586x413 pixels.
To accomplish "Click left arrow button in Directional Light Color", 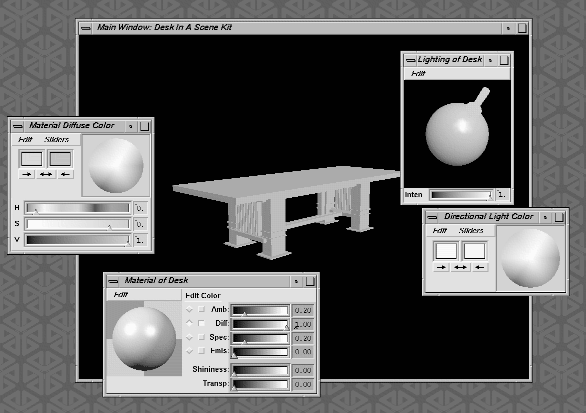I will pyautogui.click(x=480, y=267).
